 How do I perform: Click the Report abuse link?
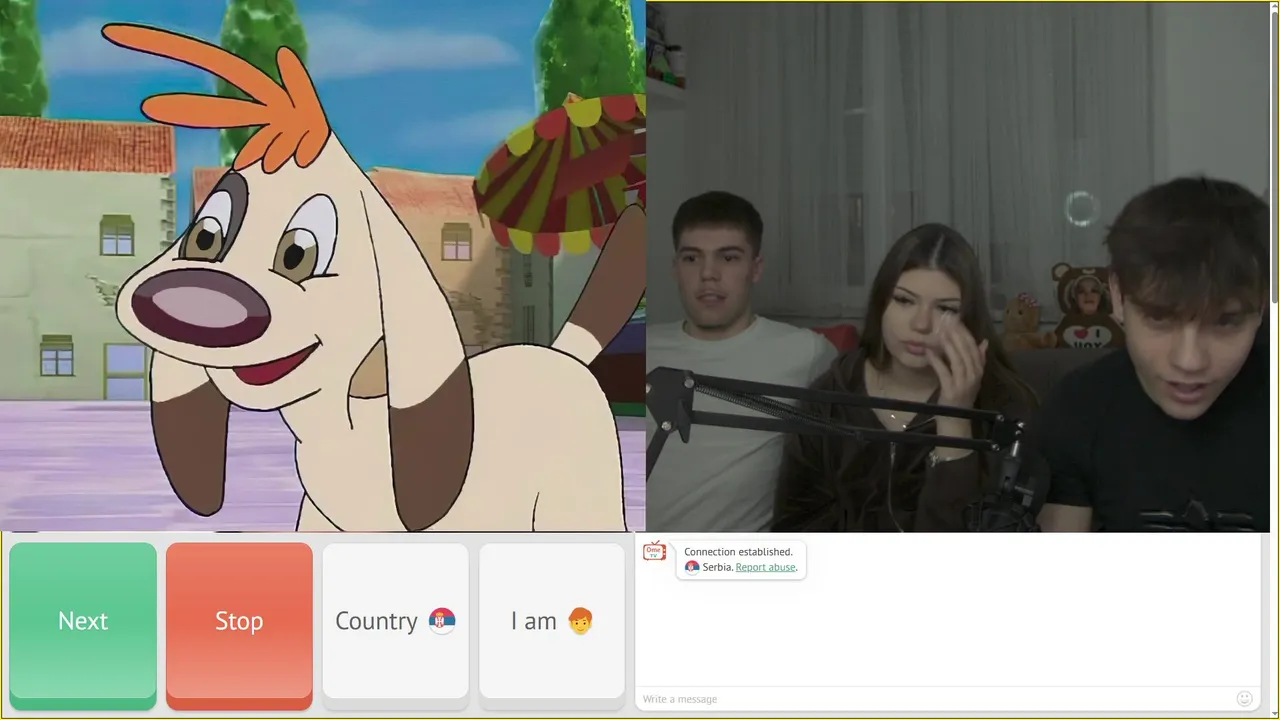pyautogui.click(x=766, y=567)
